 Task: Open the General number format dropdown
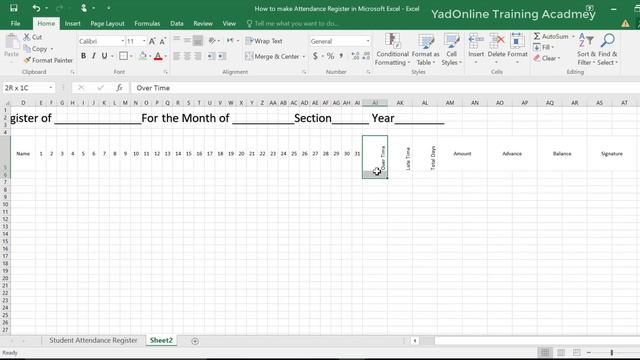[368, 41]
